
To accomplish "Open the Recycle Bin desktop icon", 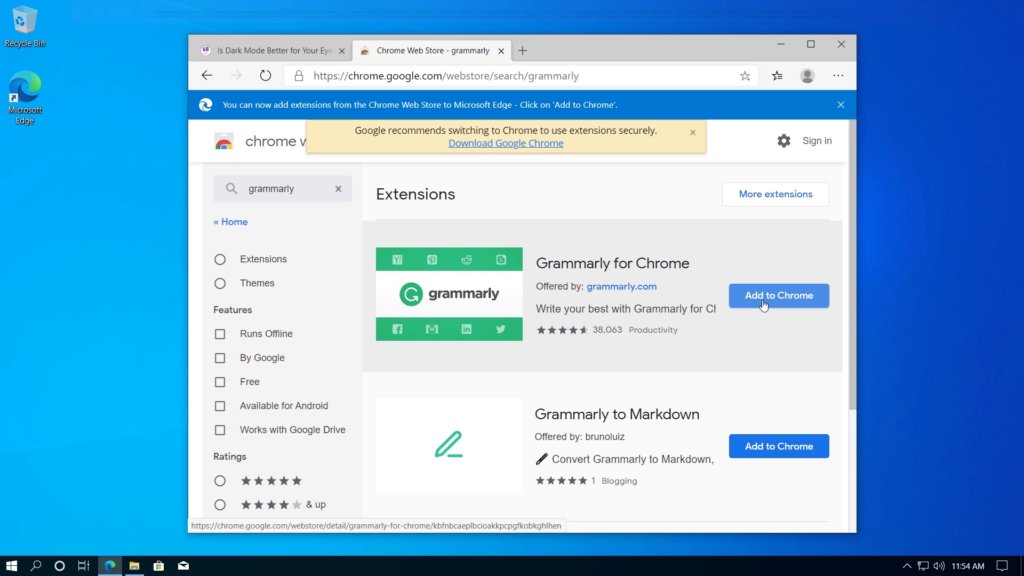I will point(25,27).
